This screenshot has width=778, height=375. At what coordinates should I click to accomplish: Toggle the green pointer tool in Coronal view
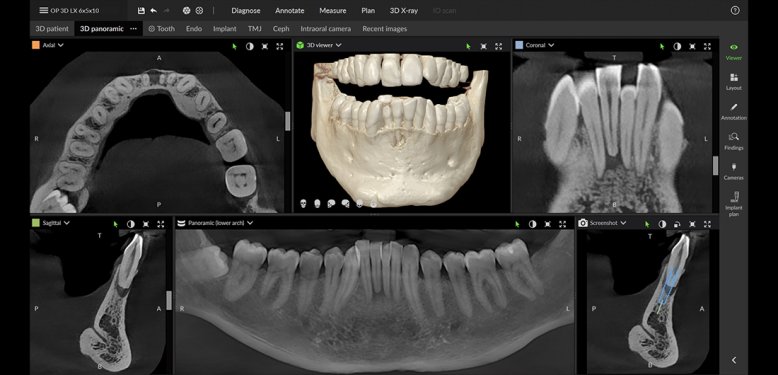(662, 46)
